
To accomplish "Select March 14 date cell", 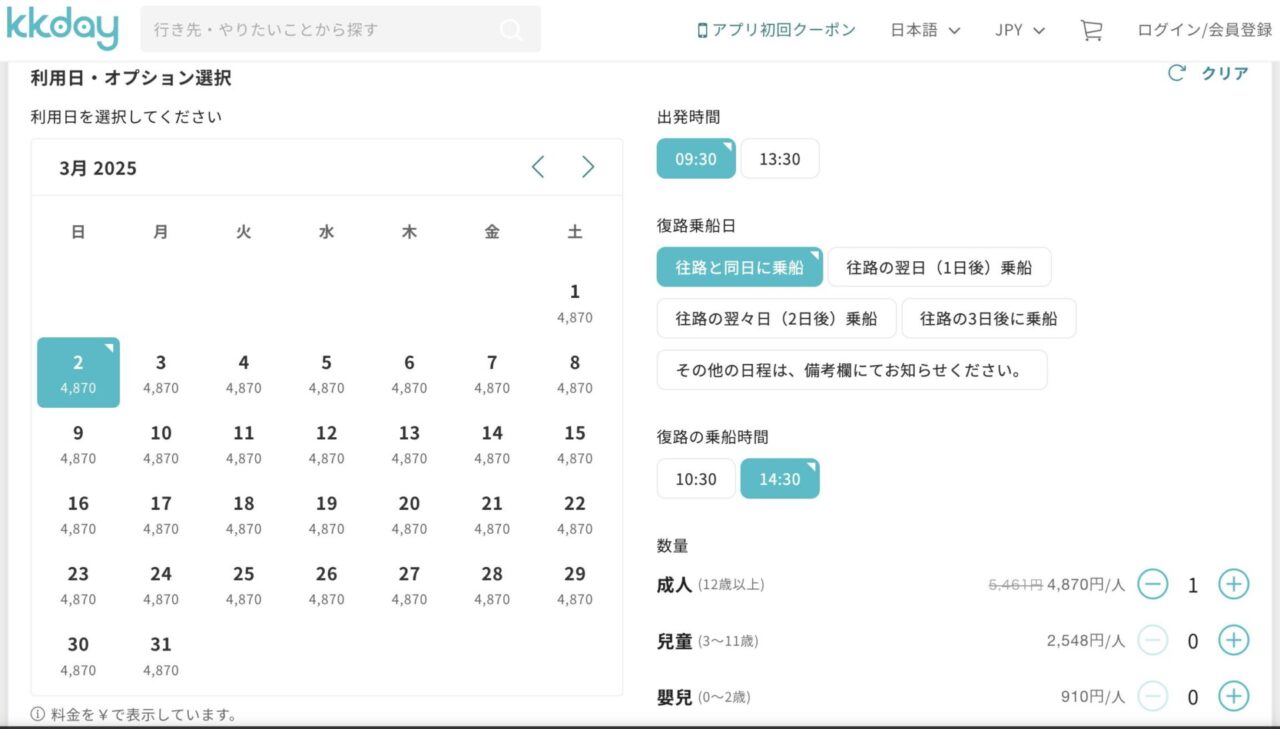I will point(492,443).
